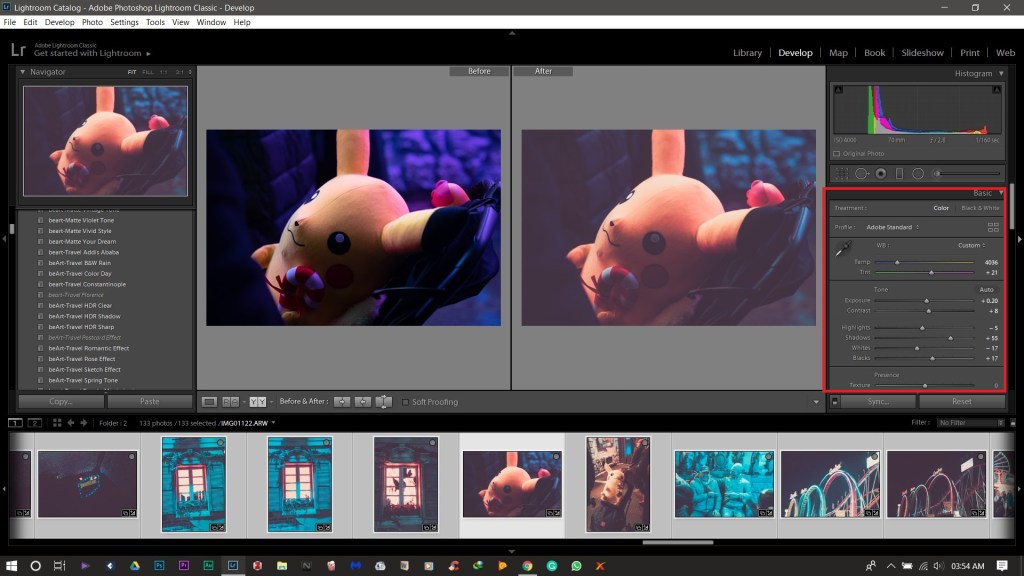
Task: Open Photoshop from the Windows taskbar
Action: point(159,566)
